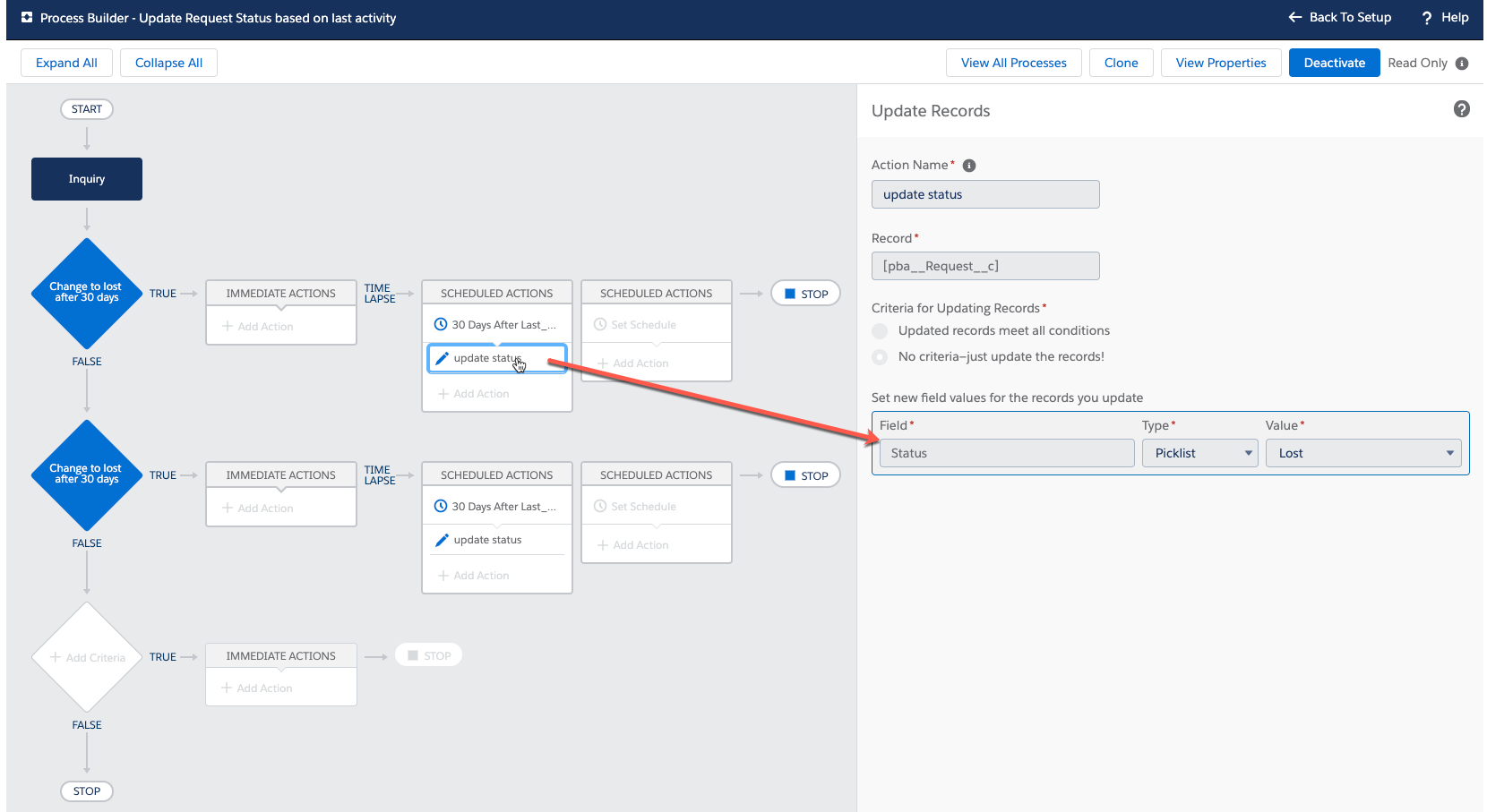The width and height of the screenshot is (1487, 812).
Task: Click the pencil icon on second update status action
Action: (x=442, y=539)
